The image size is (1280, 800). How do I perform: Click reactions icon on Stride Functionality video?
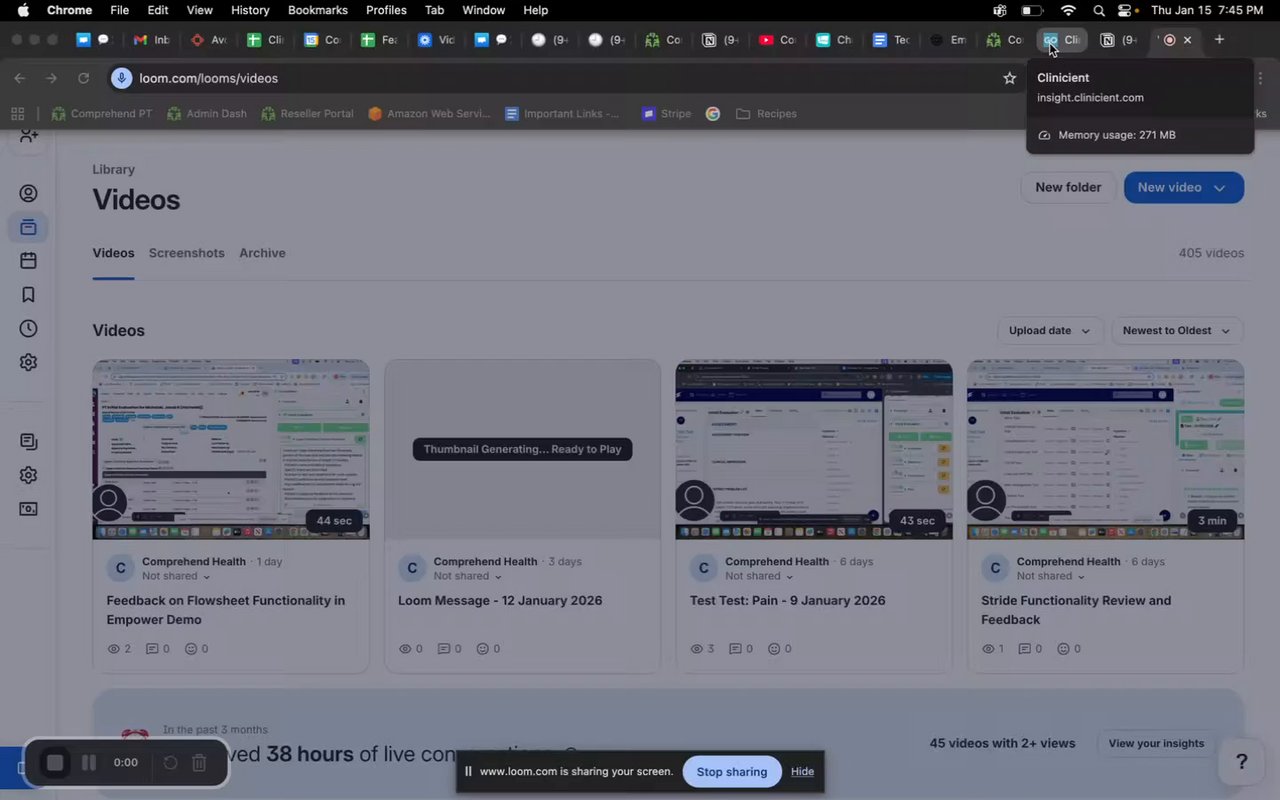point(1068,649)
